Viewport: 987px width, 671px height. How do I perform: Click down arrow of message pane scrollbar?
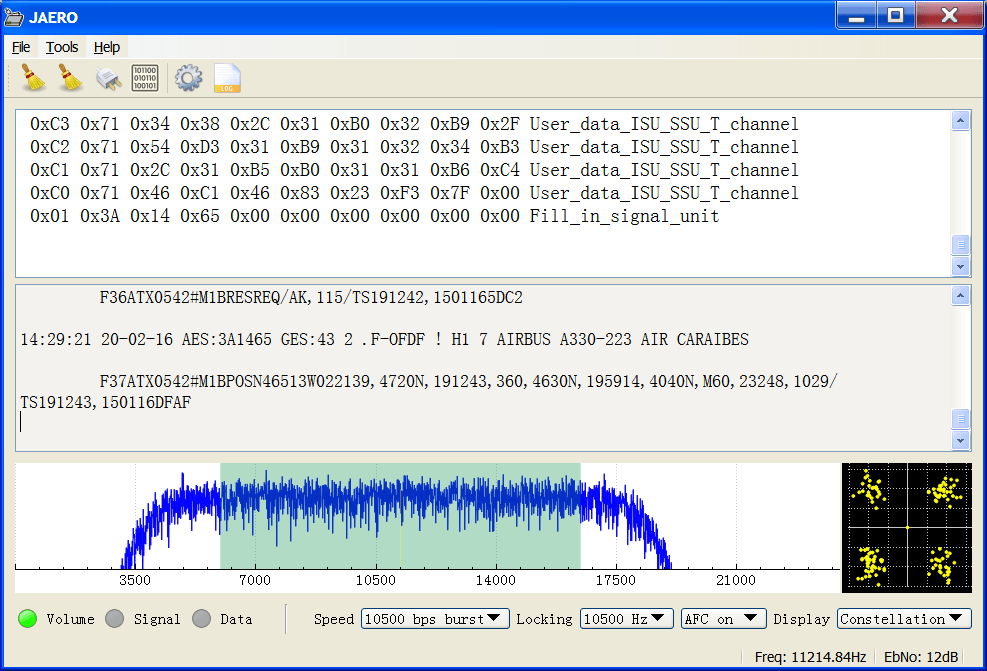961,441
